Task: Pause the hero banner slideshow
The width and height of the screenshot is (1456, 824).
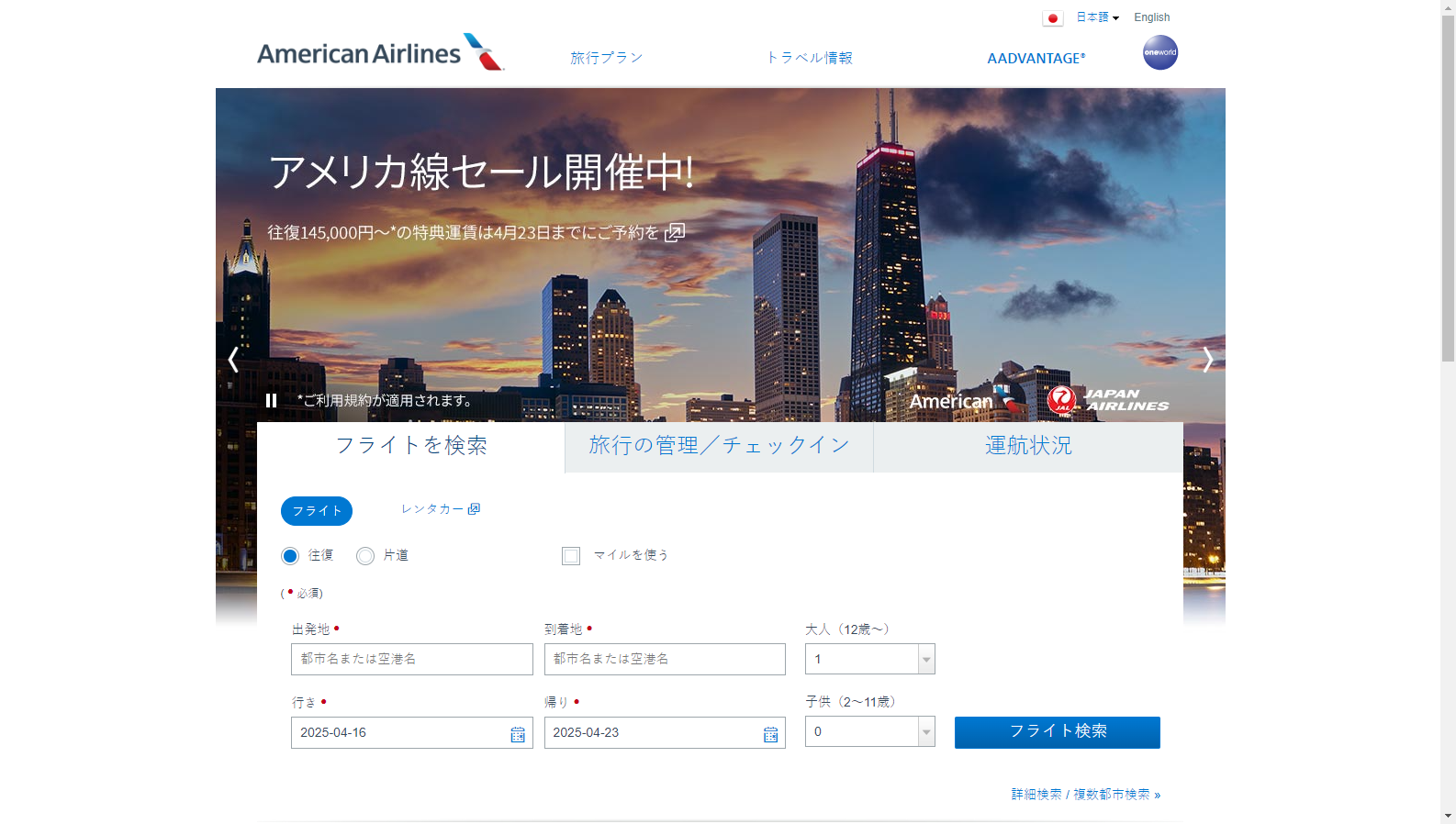Action: tap(271, 400)
